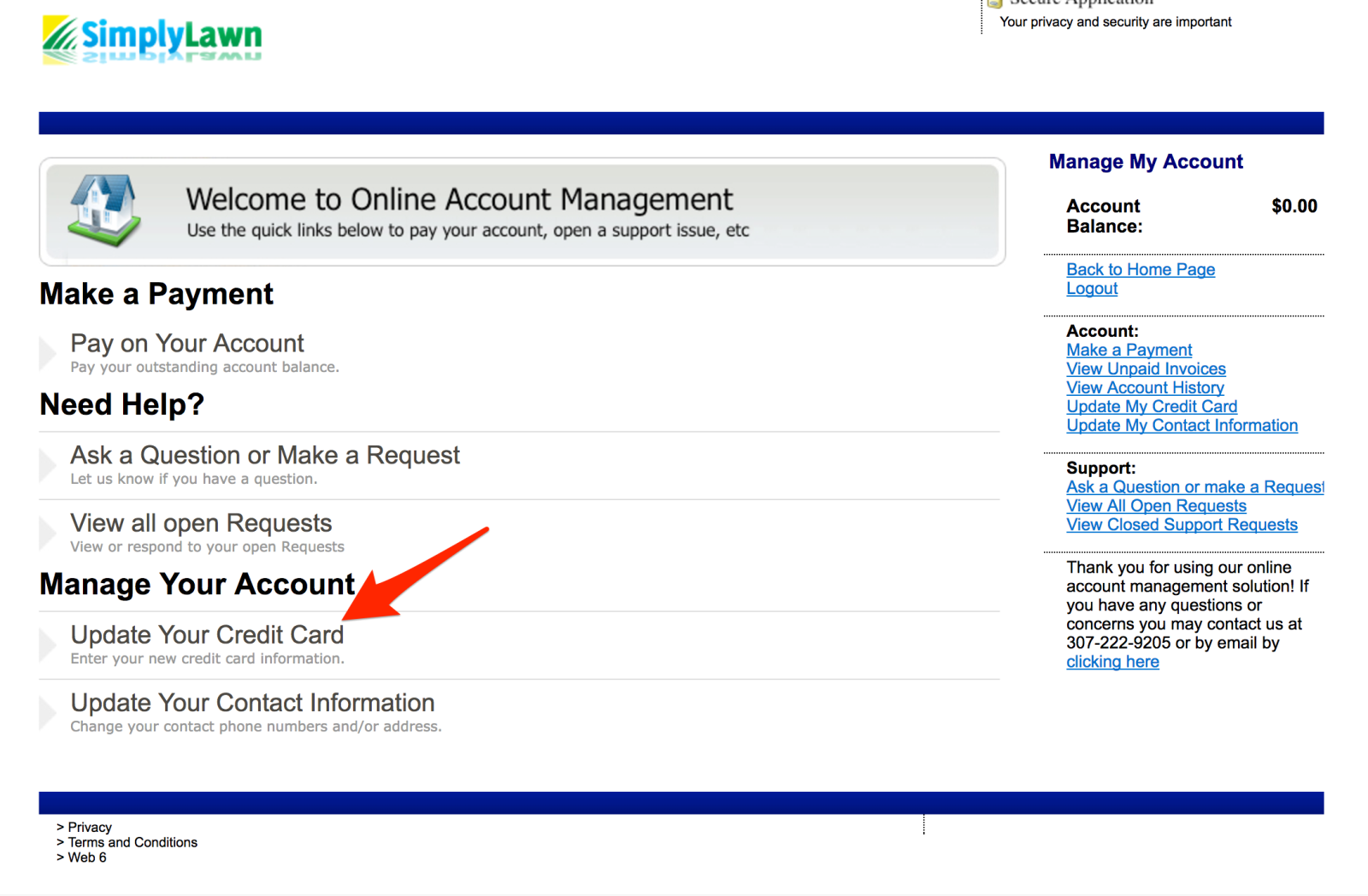Viewport: 1368px width, 896px height.
Task: Click arrow beside Ask a Question
Action: click(48, 465)
